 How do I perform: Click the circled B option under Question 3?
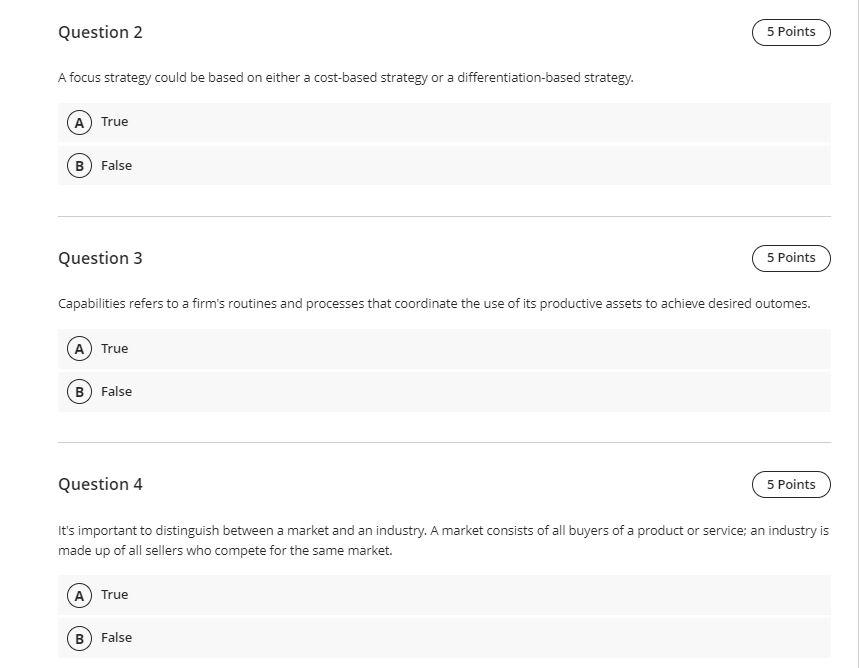[79, 391]
